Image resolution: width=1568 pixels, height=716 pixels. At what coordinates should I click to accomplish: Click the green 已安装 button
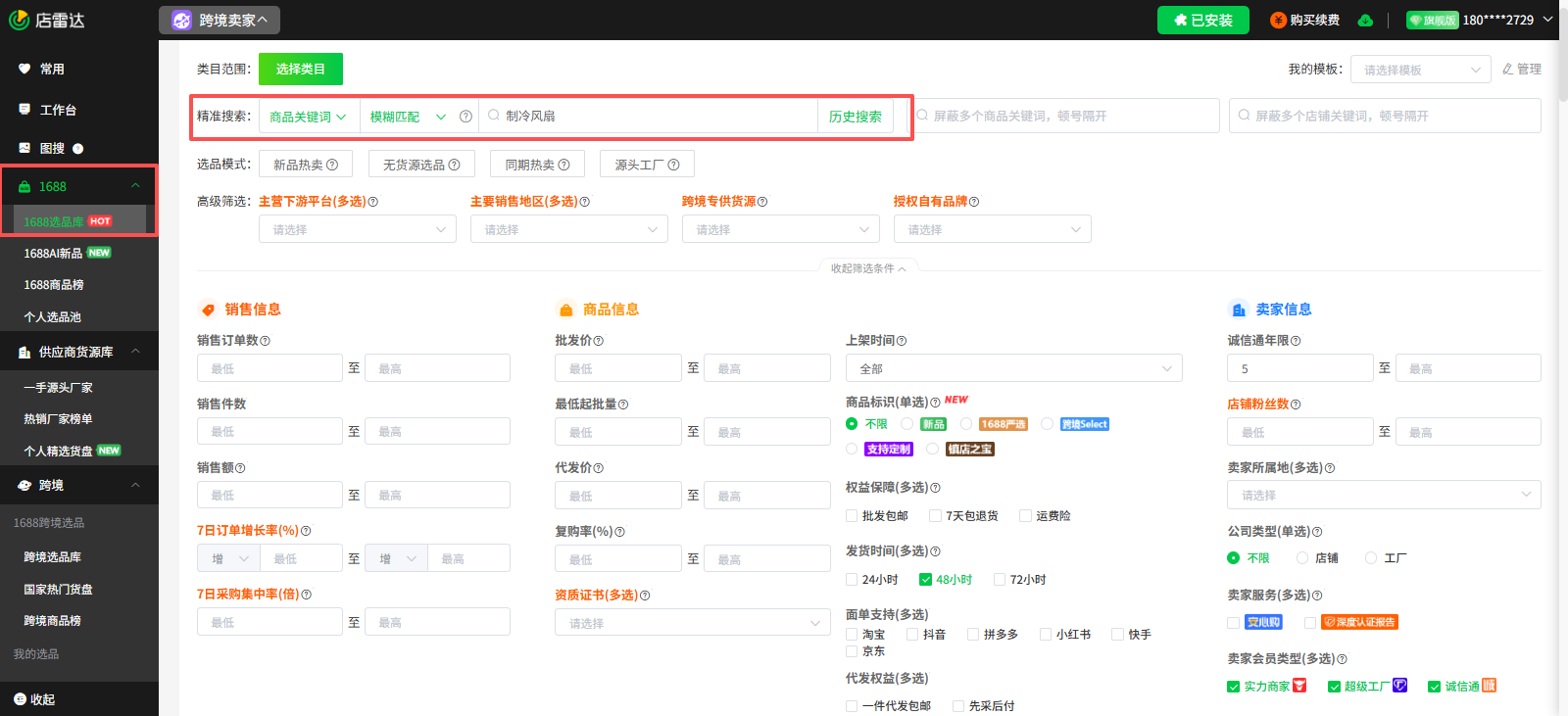[1203, 20]
